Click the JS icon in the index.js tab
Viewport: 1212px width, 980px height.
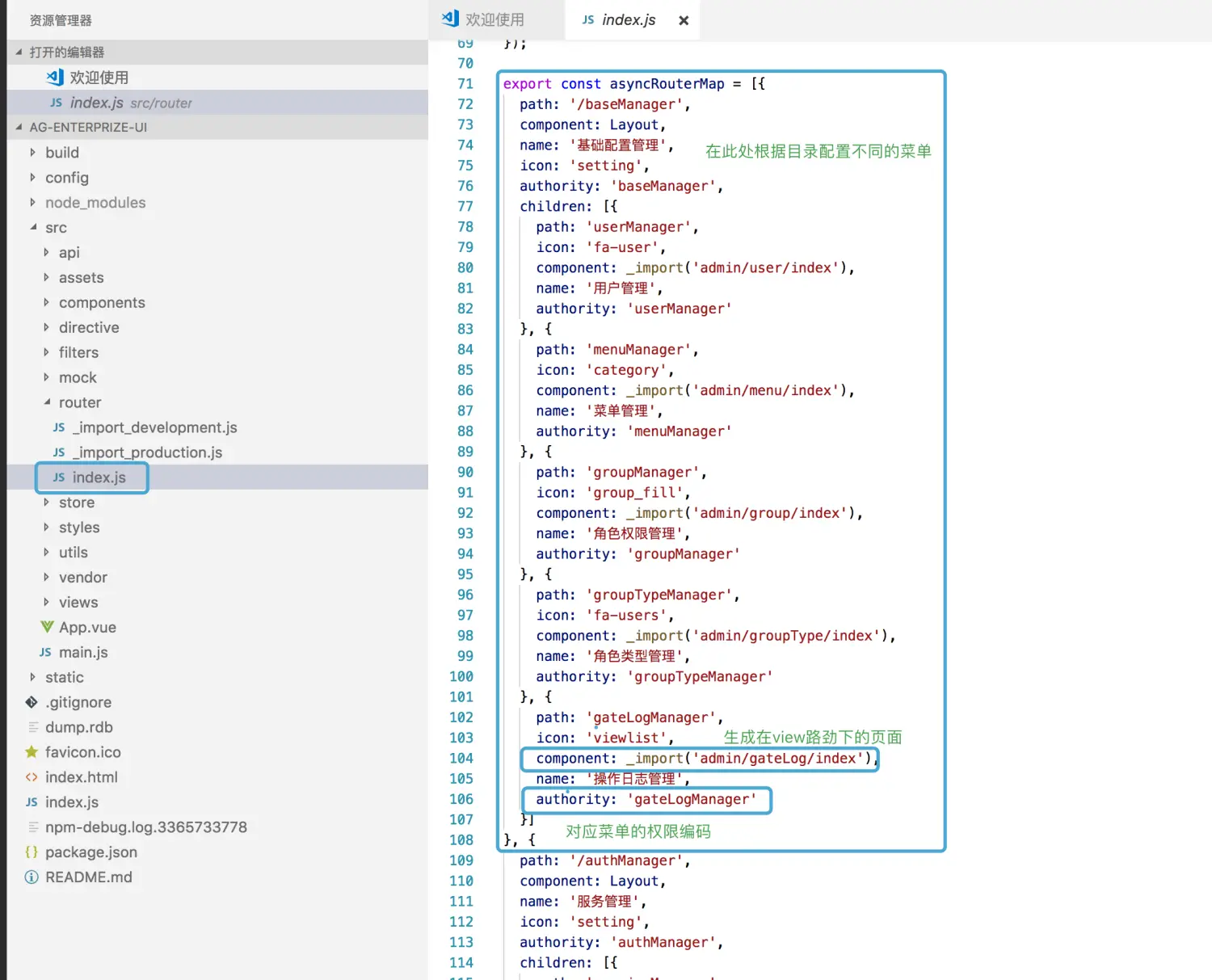[x=588, y=20]
